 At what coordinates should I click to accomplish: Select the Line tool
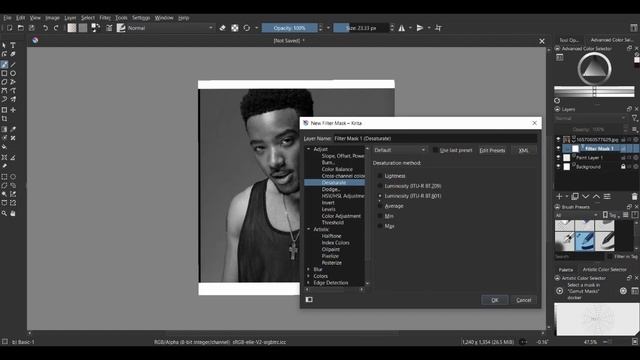13,64
